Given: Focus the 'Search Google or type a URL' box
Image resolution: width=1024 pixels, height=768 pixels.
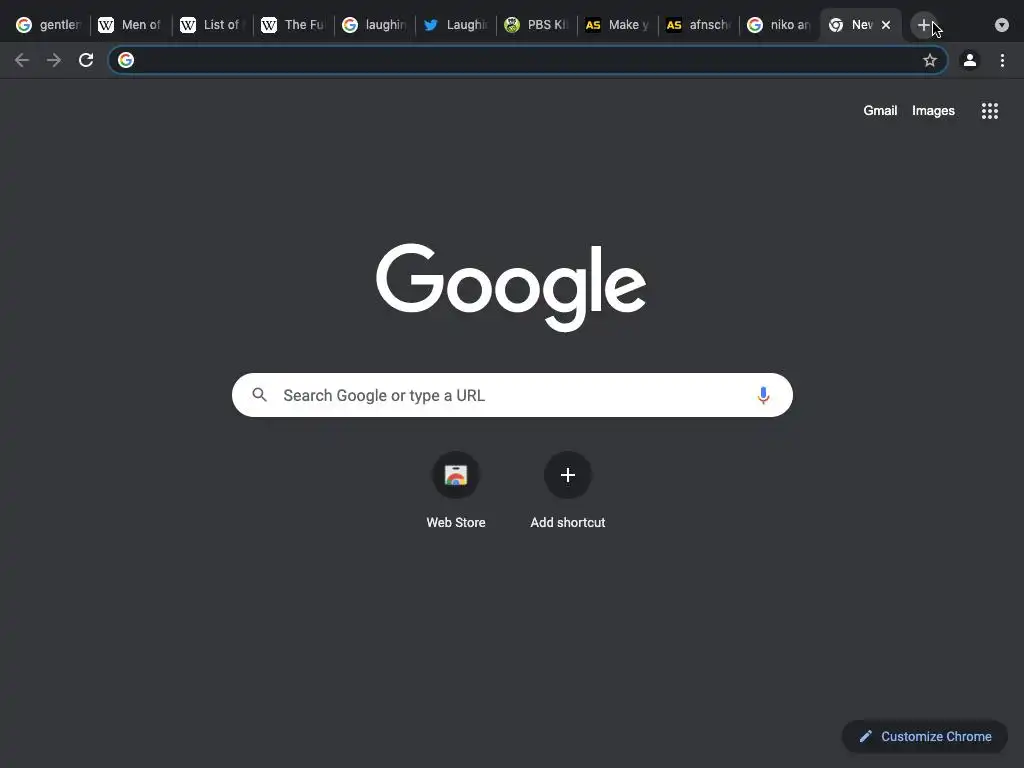Looking at the screenshot, I should pos(512,395).
